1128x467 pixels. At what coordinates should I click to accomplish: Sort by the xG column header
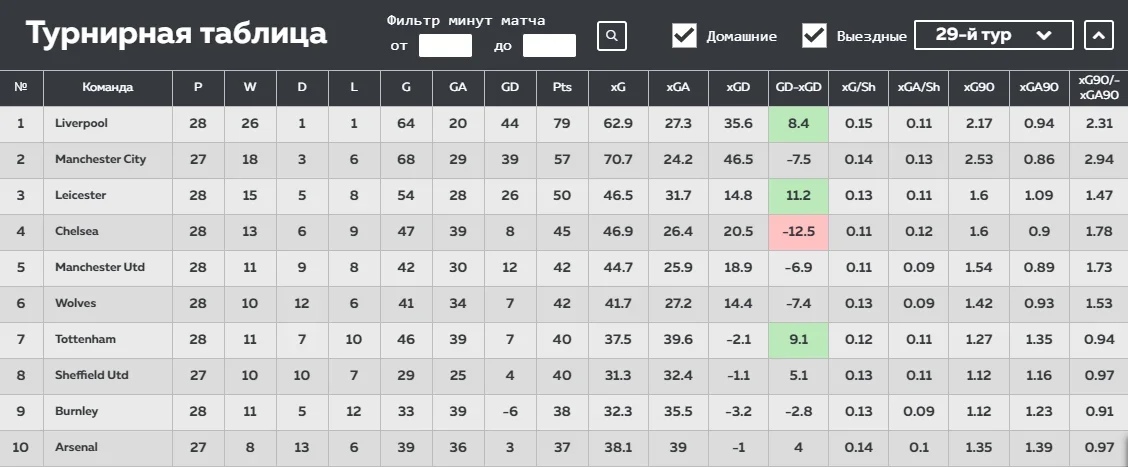pos(618,87)
